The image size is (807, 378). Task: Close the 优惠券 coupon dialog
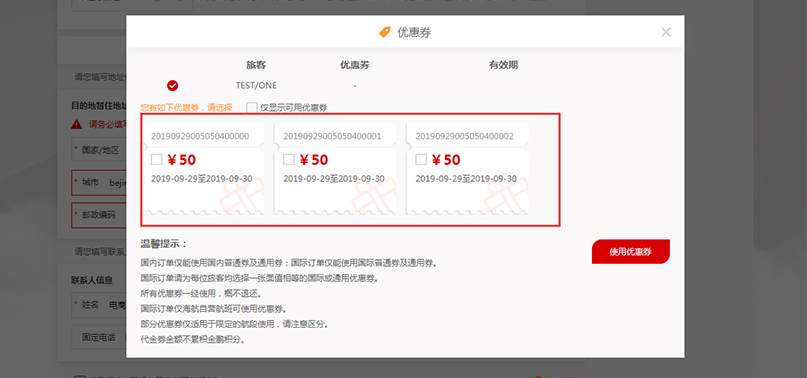666,32
